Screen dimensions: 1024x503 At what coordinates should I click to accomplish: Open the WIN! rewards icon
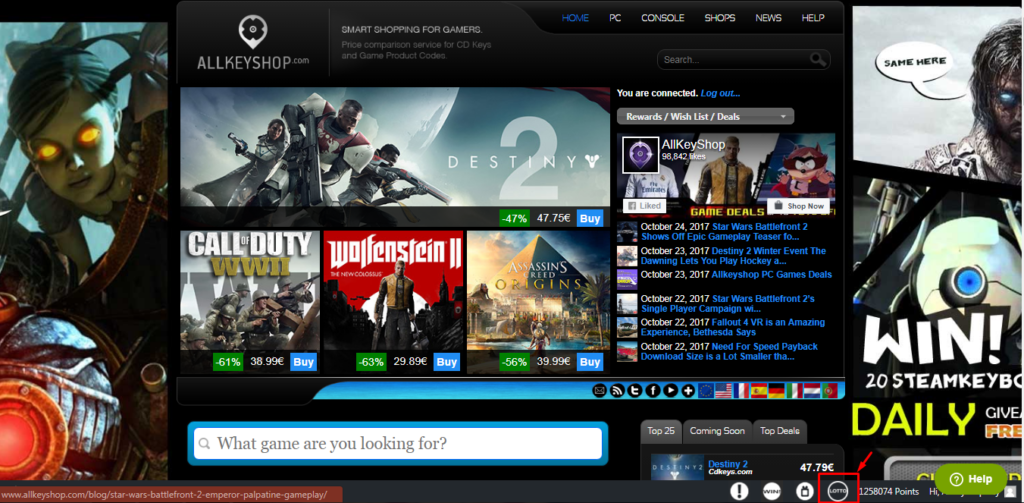(771, 491)
